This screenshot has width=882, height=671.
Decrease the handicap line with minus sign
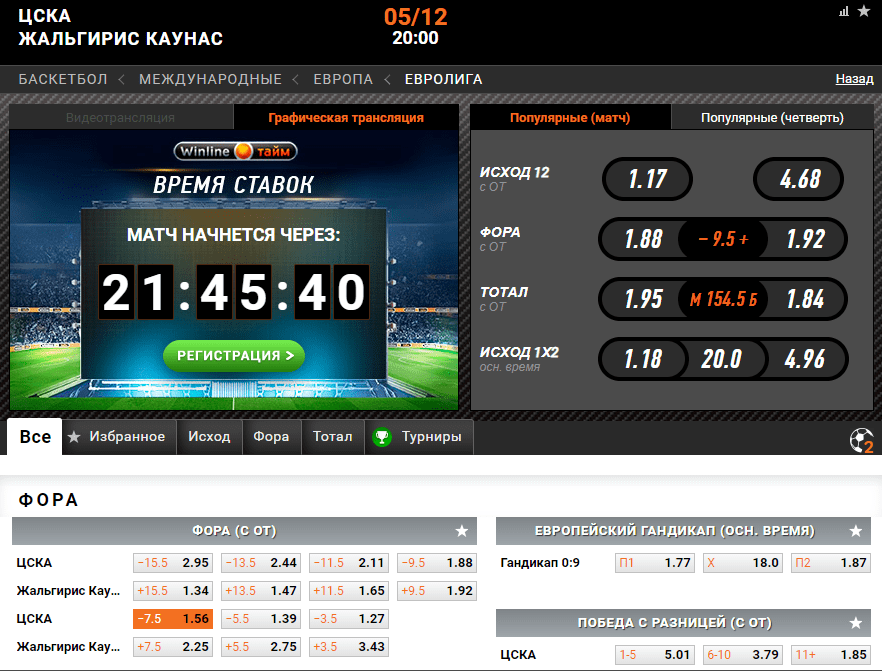click(703, 240)
